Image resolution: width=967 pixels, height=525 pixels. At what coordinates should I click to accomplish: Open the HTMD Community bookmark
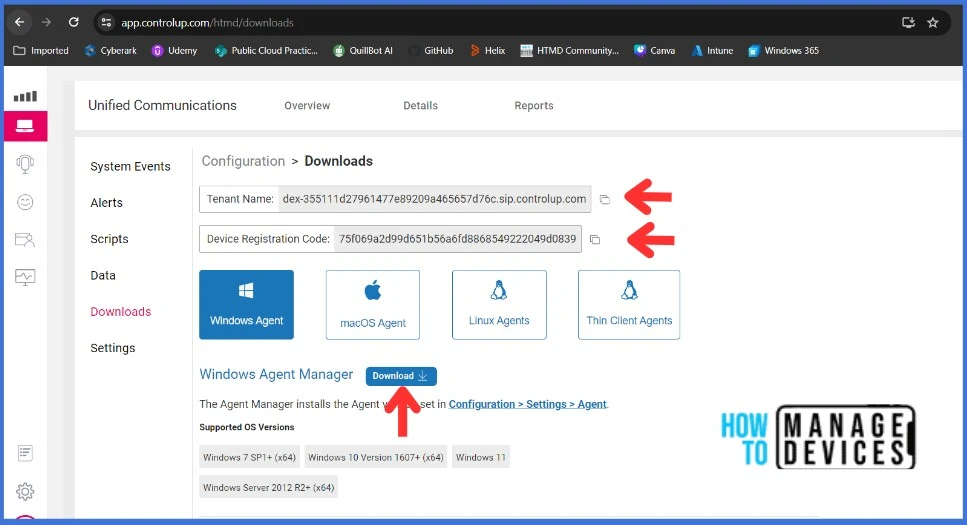[x=569, y=51]
